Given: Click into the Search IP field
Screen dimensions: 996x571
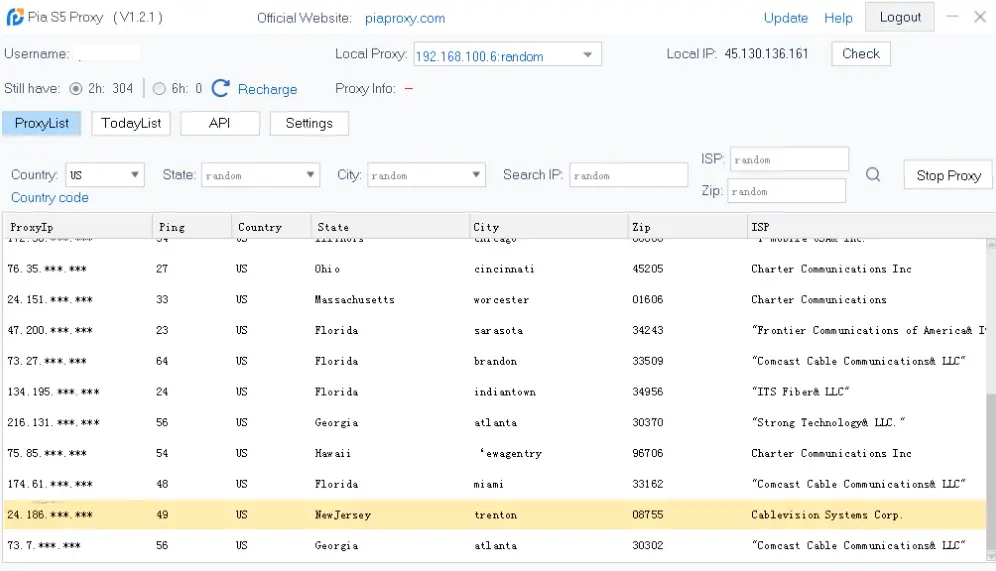Looking at the screenshot, I should pyautogui.click(x=628, y=175).
